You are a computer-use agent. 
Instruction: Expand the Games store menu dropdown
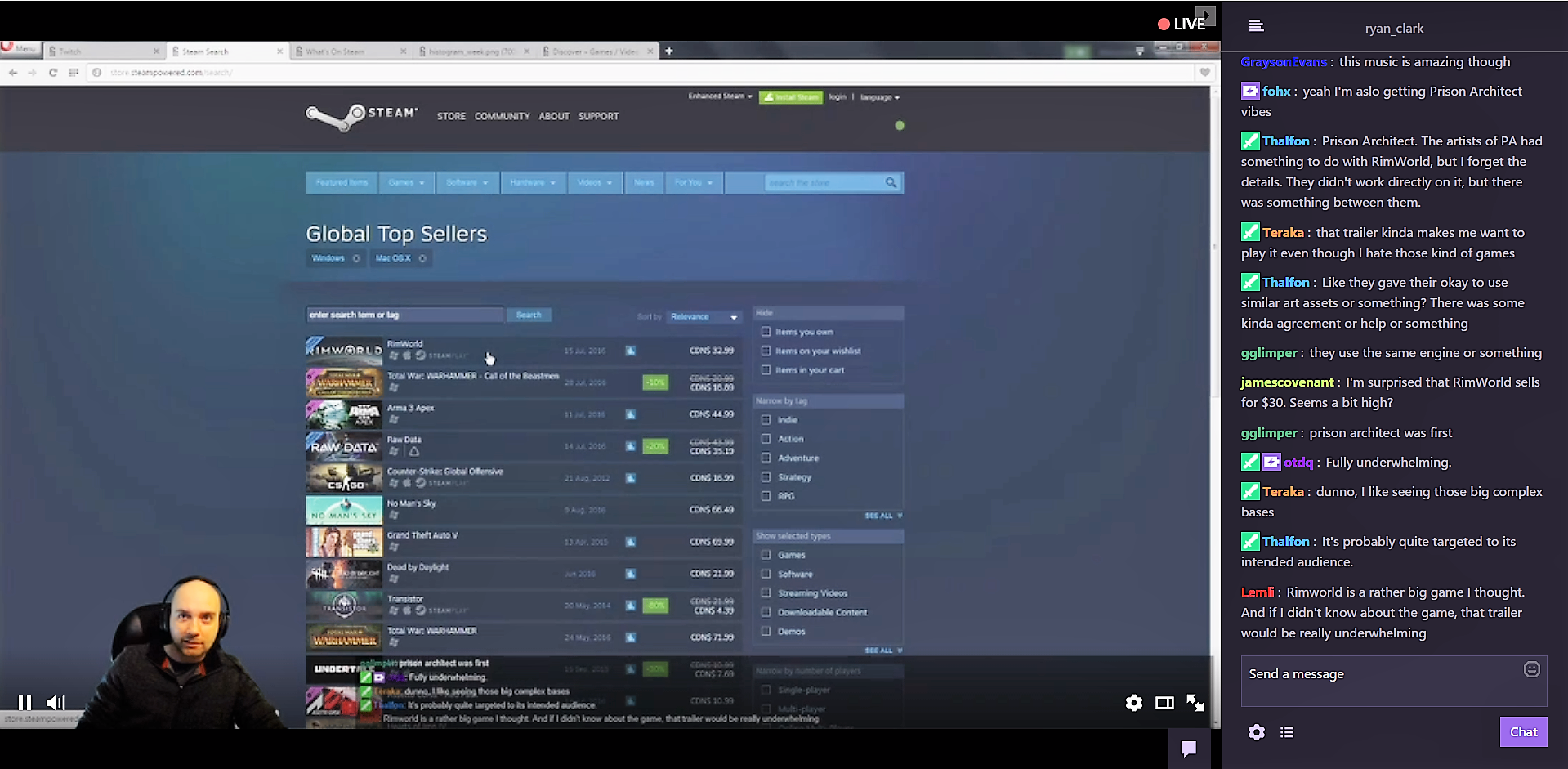pyautogui.click(x=406, y=183)
